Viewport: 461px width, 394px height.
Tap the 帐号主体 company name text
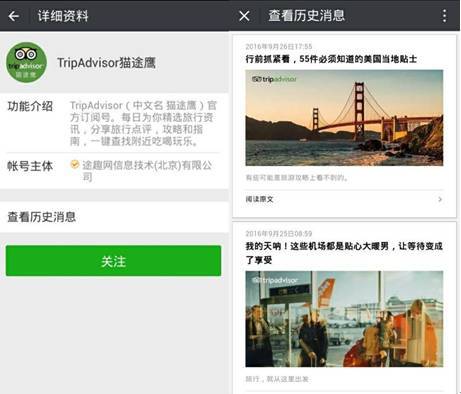pos(147,170)
